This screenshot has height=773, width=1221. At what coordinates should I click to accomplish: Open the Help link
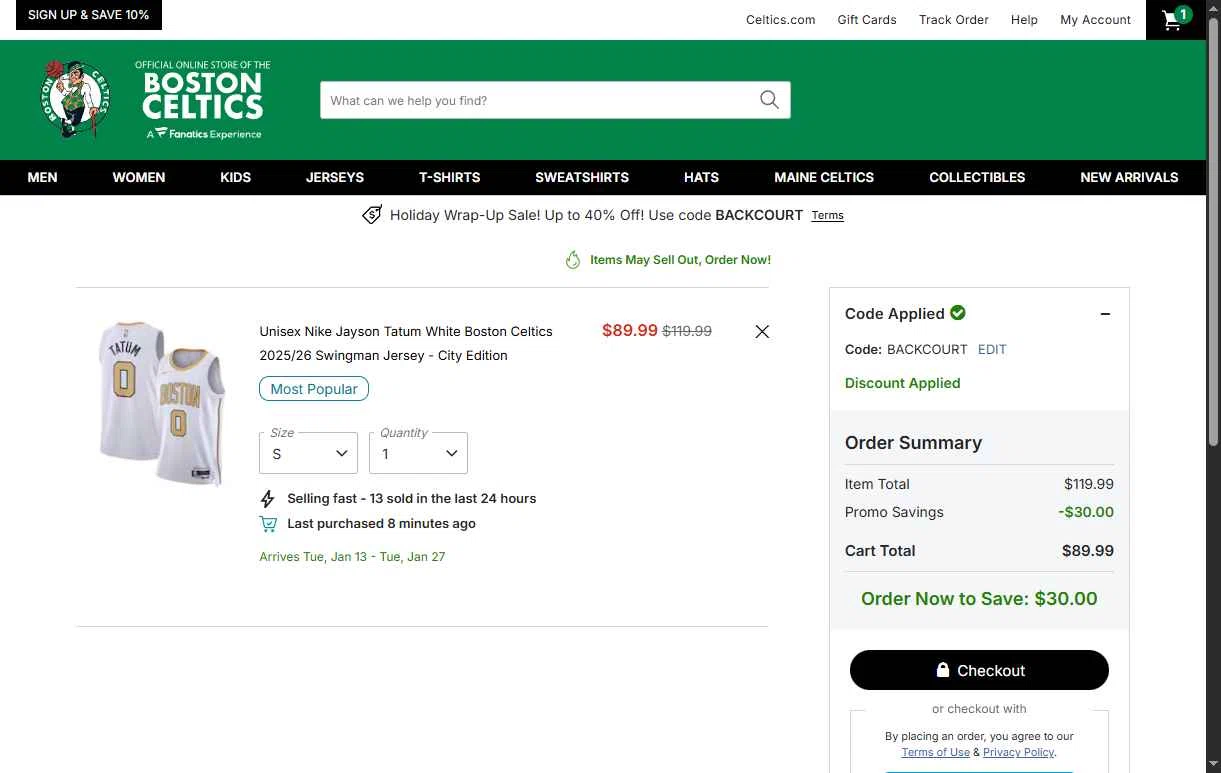click(1024, 19)
